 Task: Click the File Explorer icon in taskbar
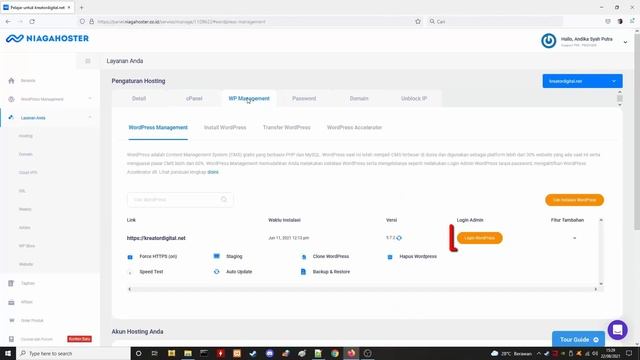click(188, 353)
